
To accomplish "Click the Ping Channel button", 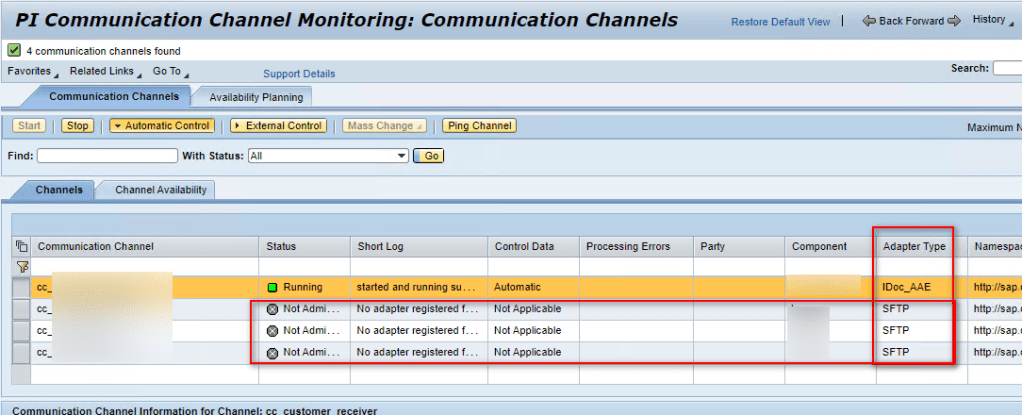I will click(479, 126).
